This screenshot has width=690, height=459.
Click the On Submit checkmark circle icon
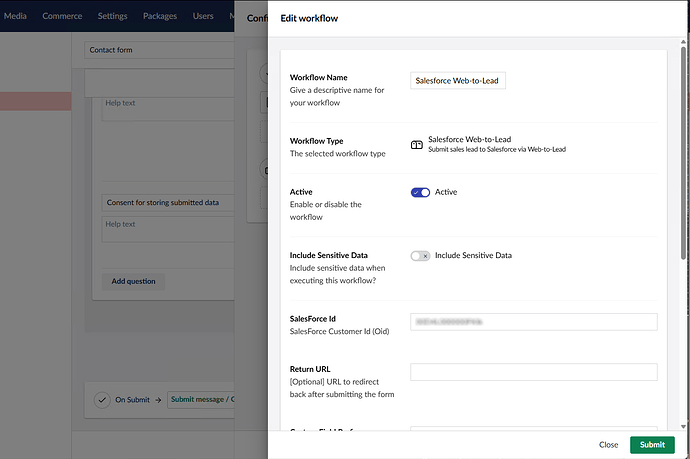(102, 400)
